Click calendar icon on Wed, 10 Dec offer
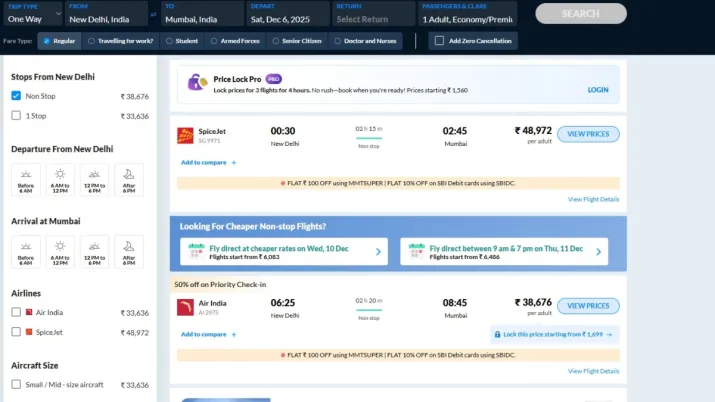715x402 pixels. 197,251
